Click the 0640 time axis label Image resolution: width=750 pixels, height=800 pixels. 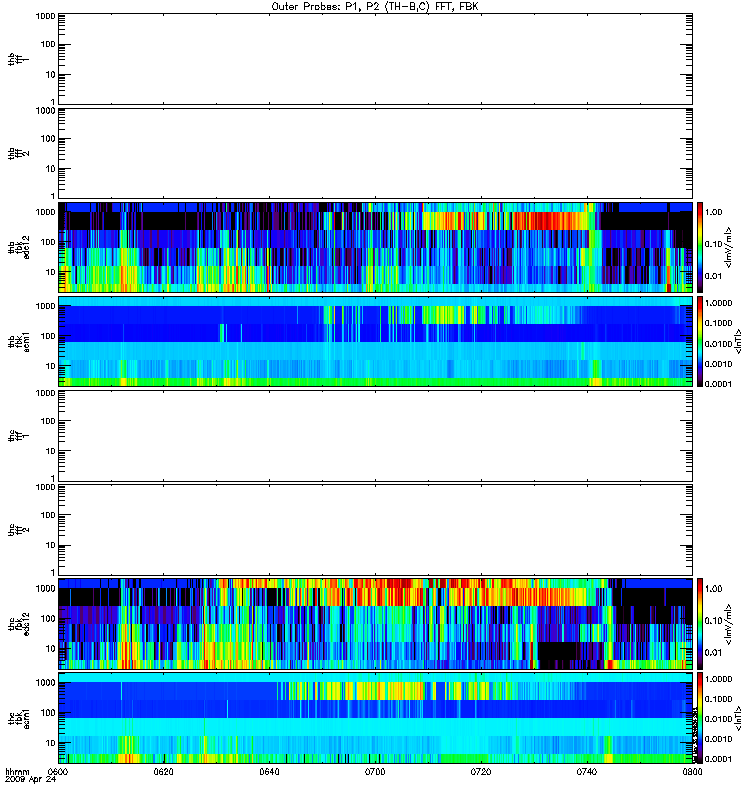pyautogui.click(x=269, y=771)
